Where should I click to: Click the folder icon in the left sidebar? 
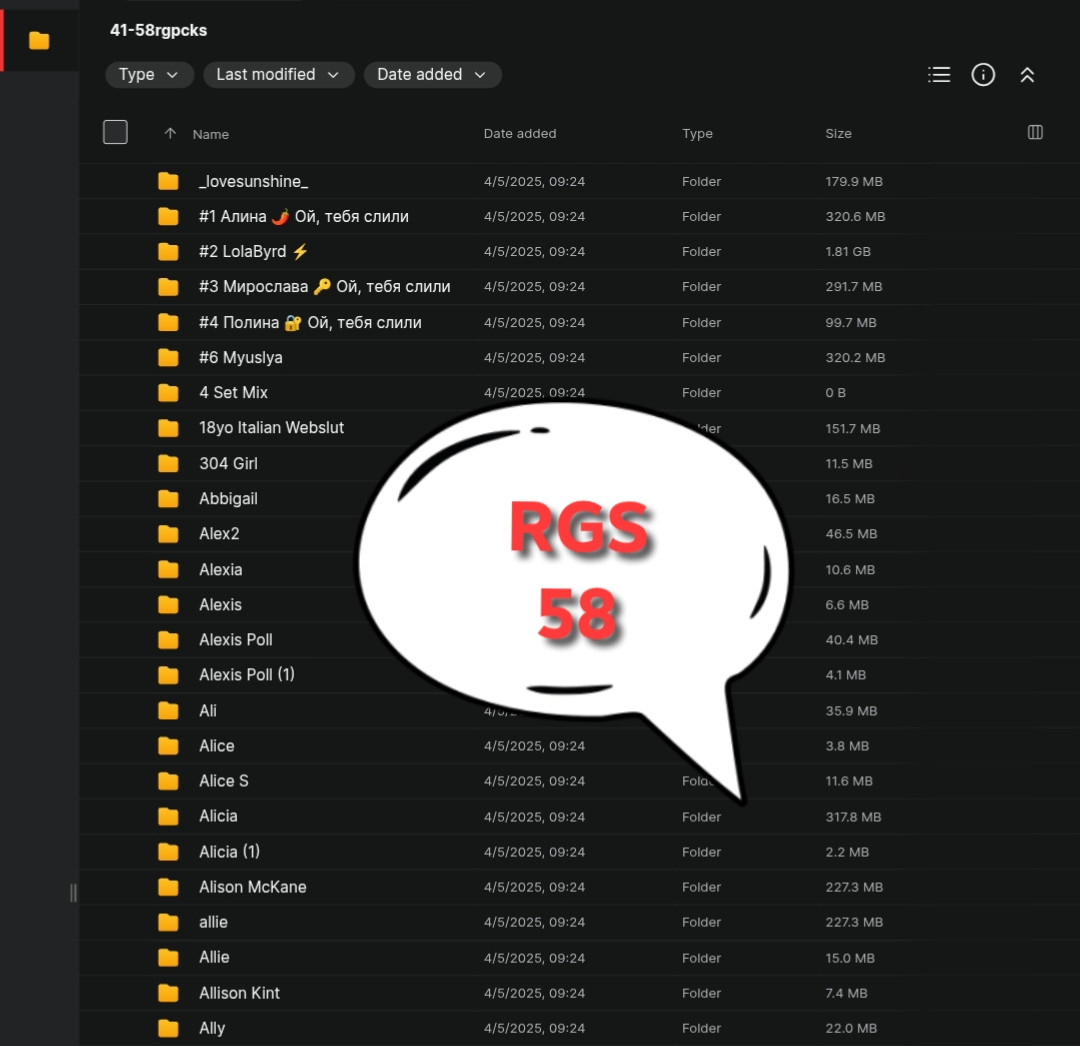[x=39, y=40]
